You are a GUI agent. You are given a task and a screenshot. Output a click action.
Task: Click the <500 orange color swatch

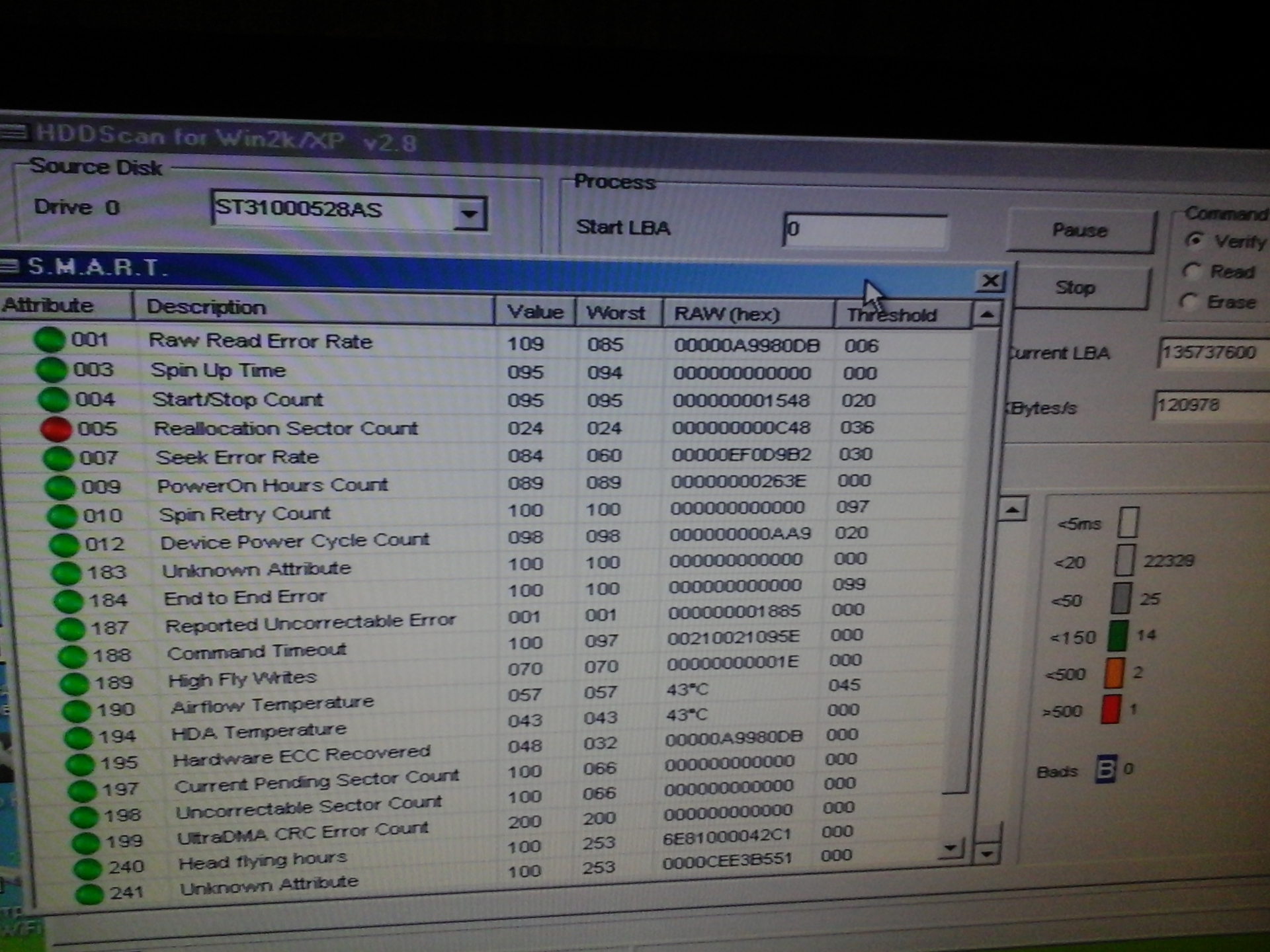tap(1115, 673)
